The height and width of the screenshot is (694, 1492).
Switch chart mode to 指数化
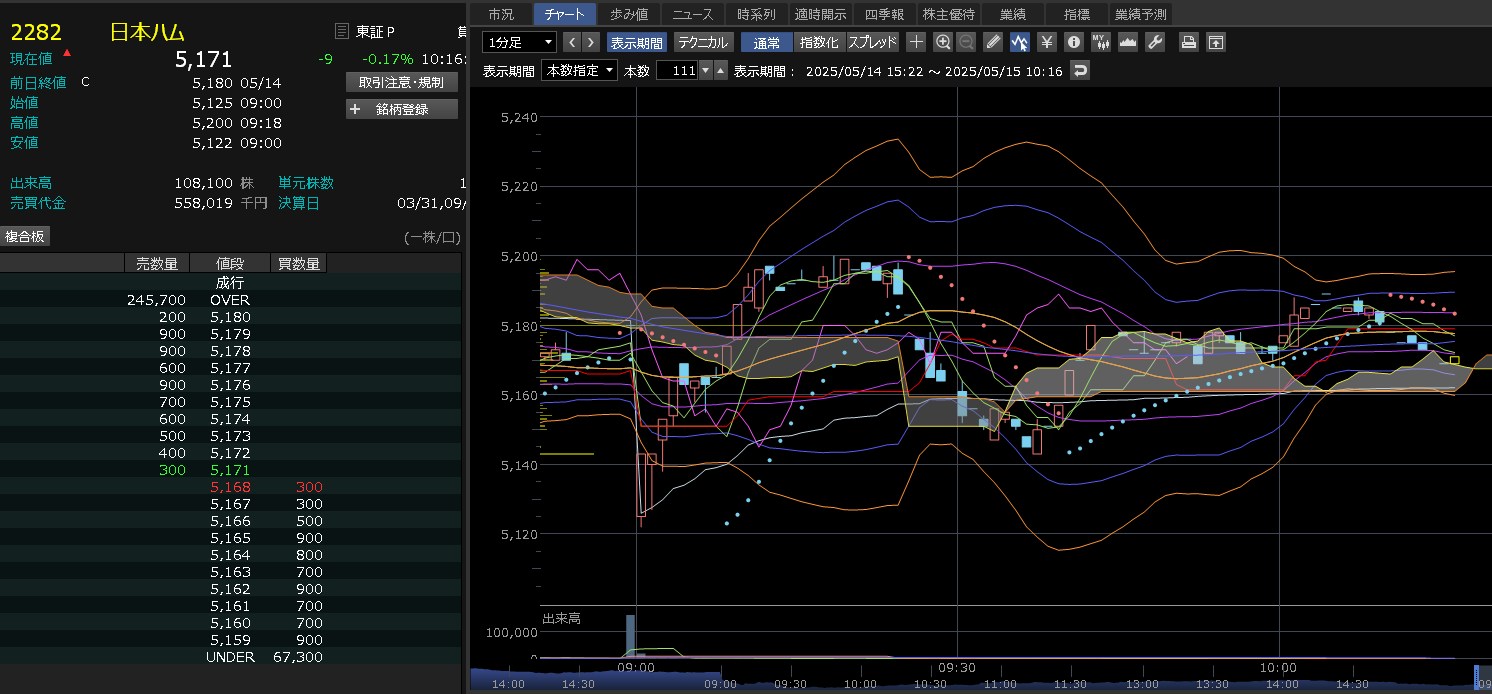pos(819,43)
